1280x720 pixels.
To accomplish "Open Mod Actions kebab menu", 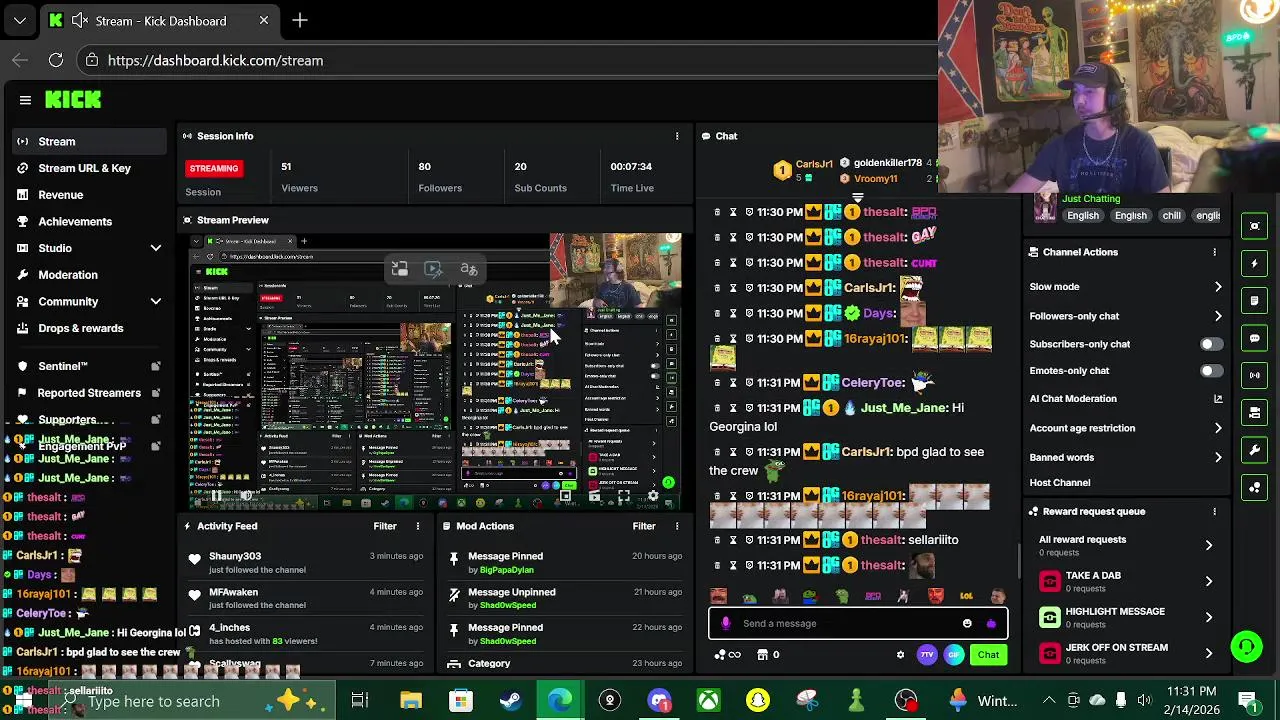I will (677, 526).
